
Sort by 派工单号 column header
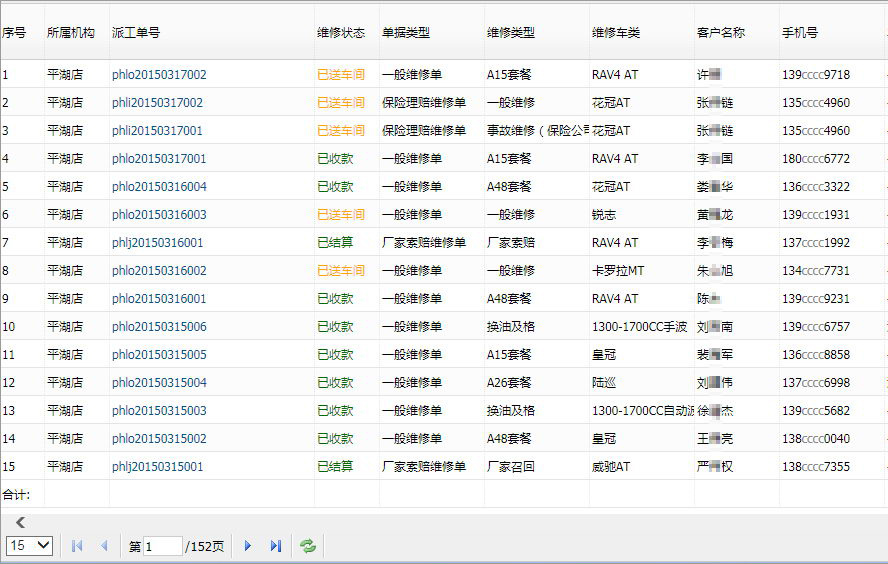(x=136, y=33)
